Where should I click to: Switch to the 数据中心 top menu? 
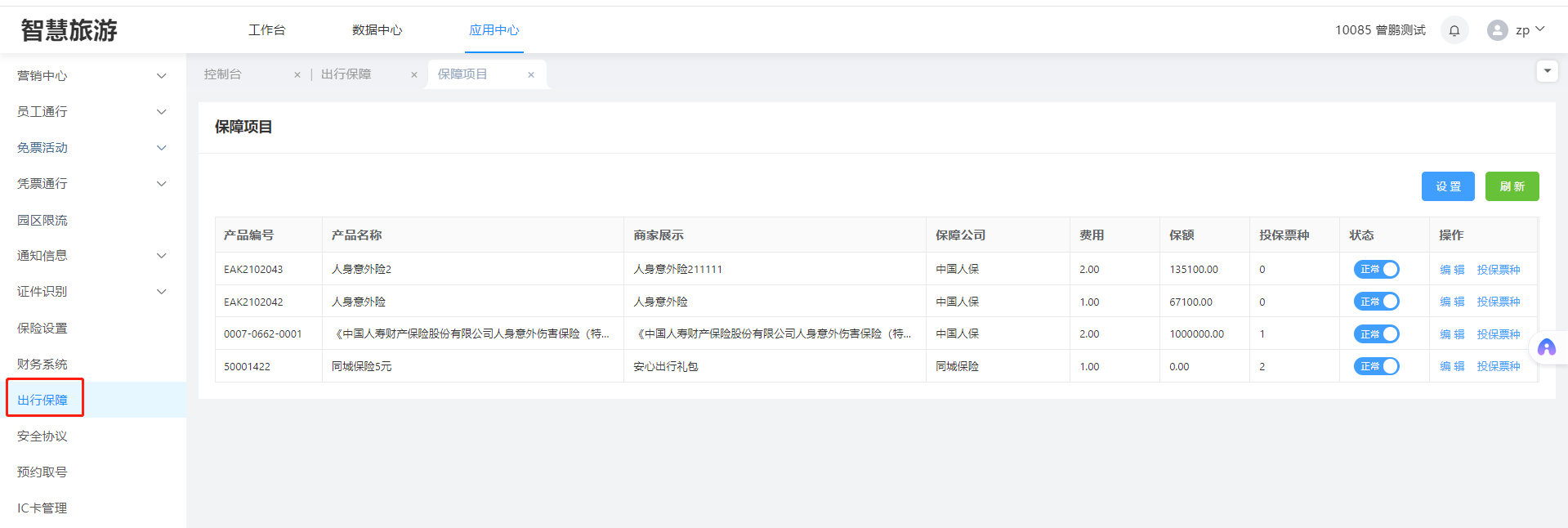coord(377,30)
